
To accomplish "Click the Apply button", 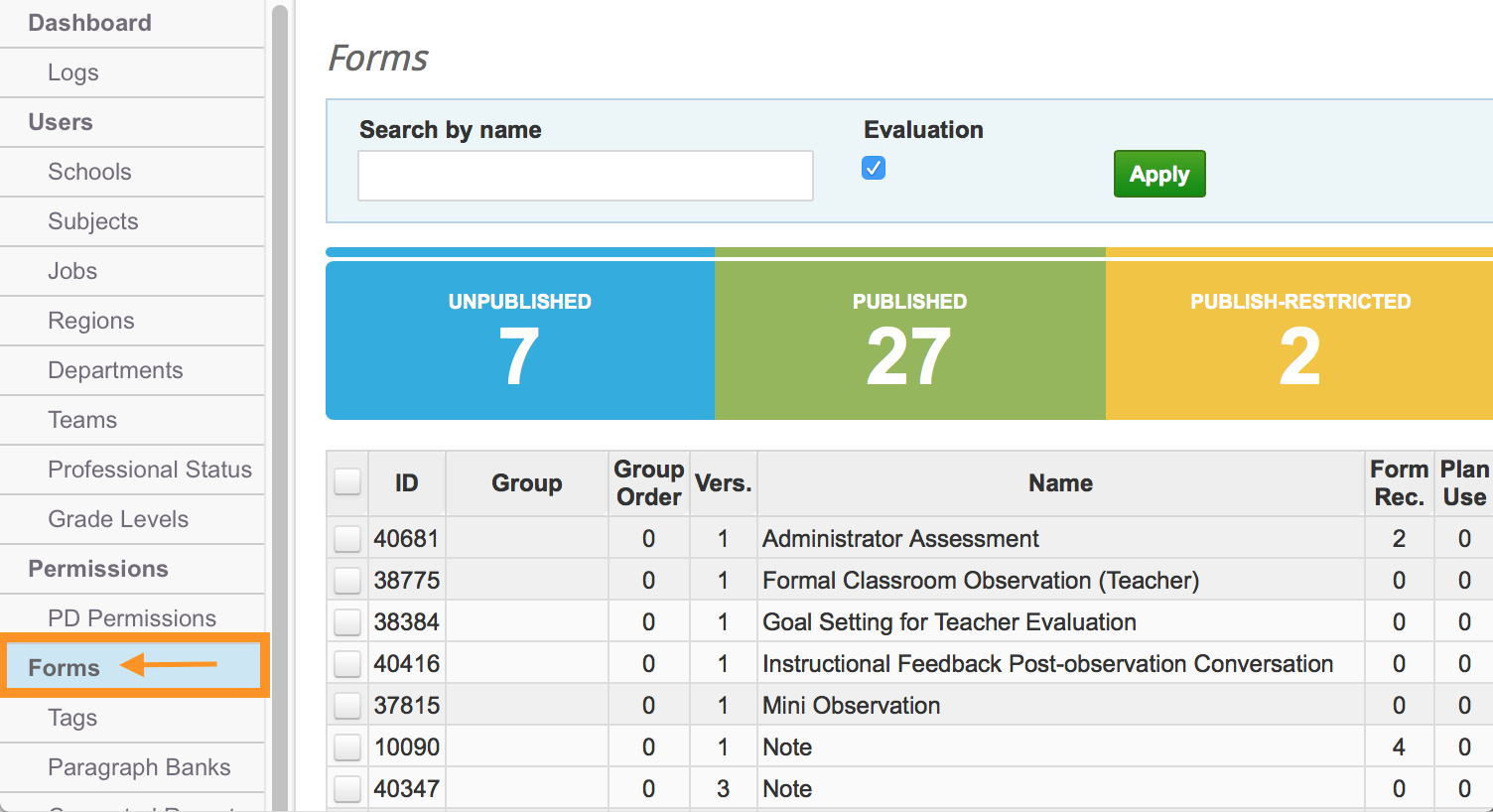I will coord(1159,173).
